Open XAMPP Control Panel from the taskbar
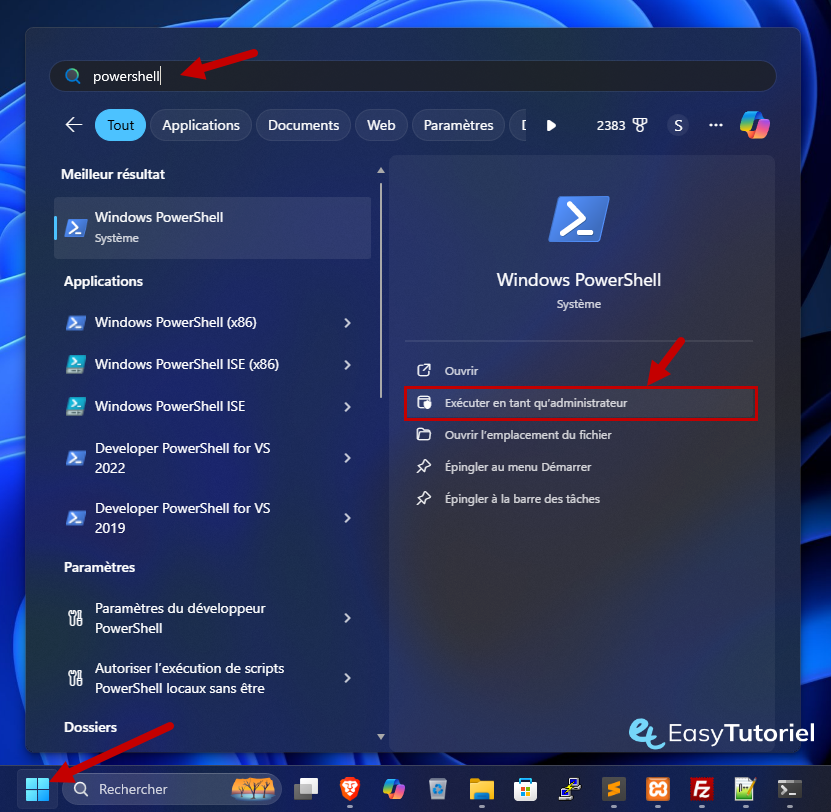This screenshot has width=831, height=812. tap(658, 789)
